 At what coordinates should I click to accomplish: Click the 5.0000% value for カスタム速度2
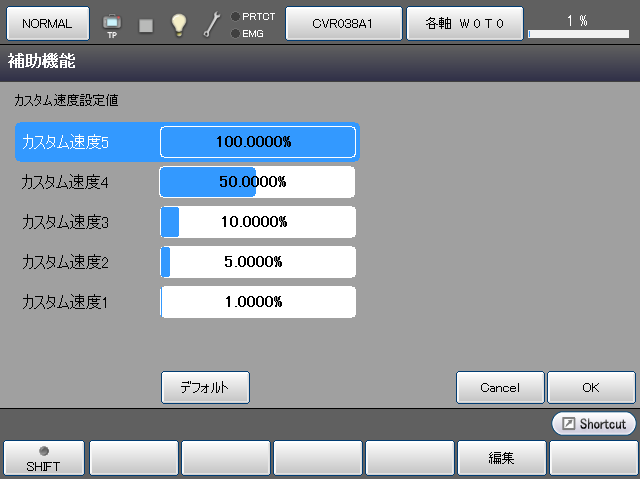[x=258, y=262]
